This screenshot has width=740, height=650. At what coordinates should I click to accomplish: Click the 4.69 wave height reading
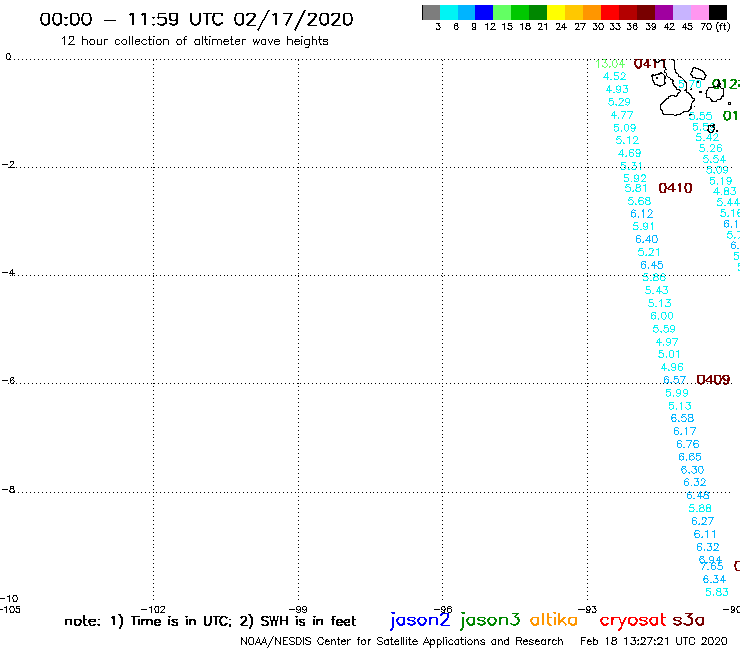pyautogui.click(x=630, y=153)
